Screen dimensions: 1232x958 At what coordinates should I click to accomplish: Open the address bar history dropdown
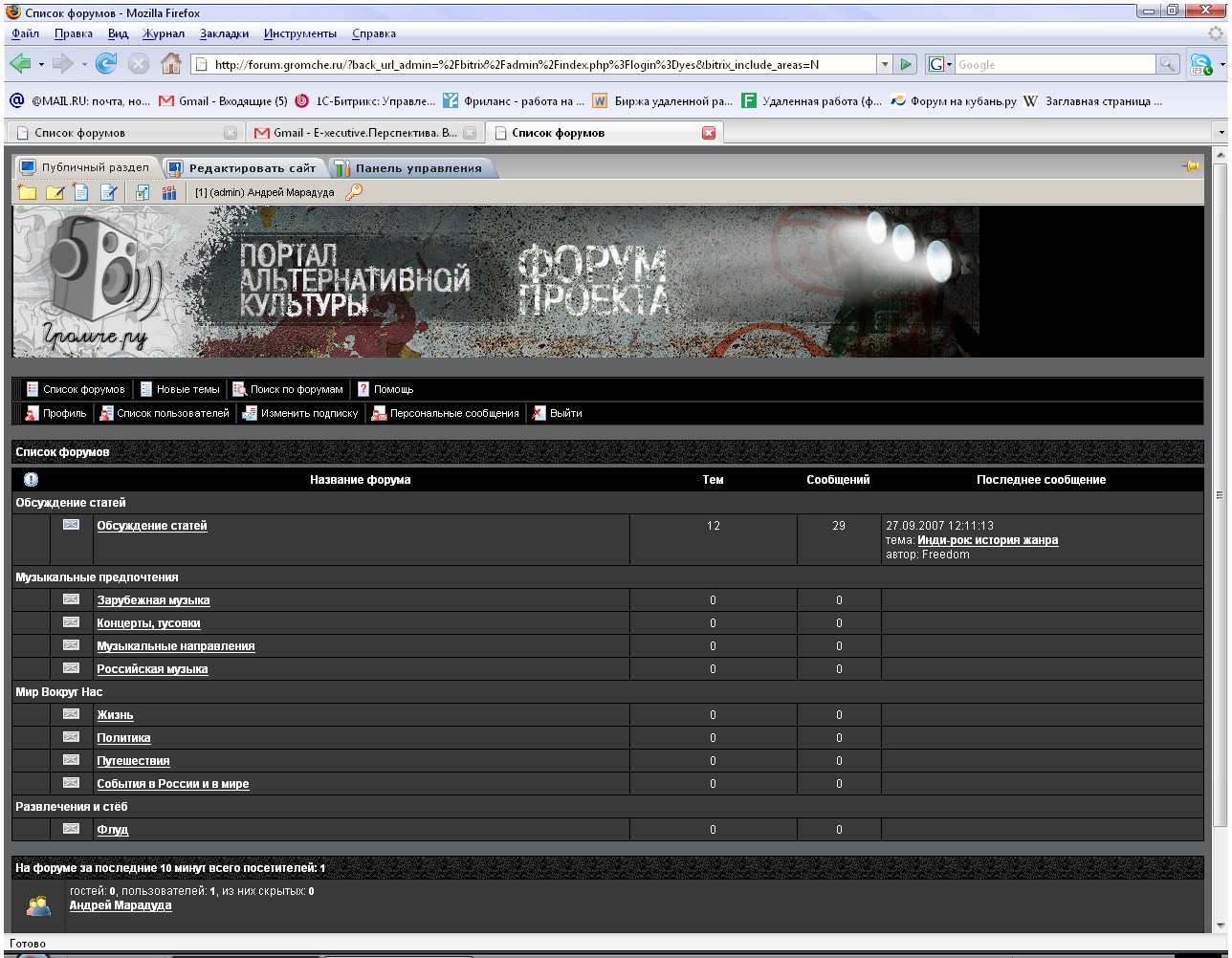pos(885,64)
